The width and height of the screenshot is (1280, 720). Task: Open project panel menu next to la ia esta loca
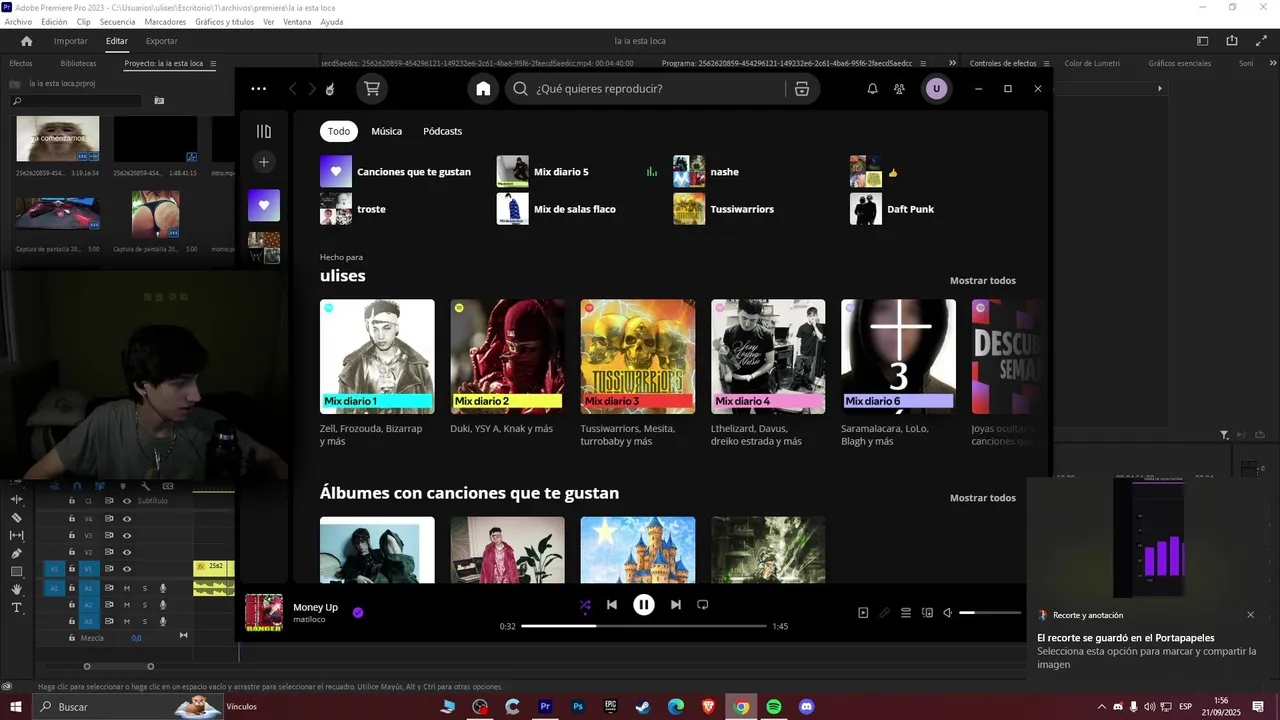213,63
